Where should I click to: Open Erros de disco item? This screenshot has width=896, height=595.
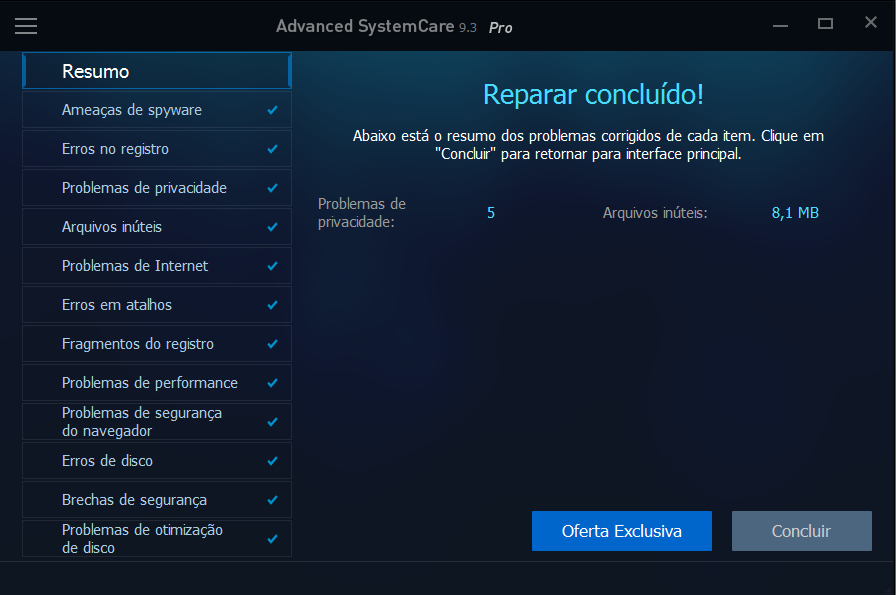point(157,461)
